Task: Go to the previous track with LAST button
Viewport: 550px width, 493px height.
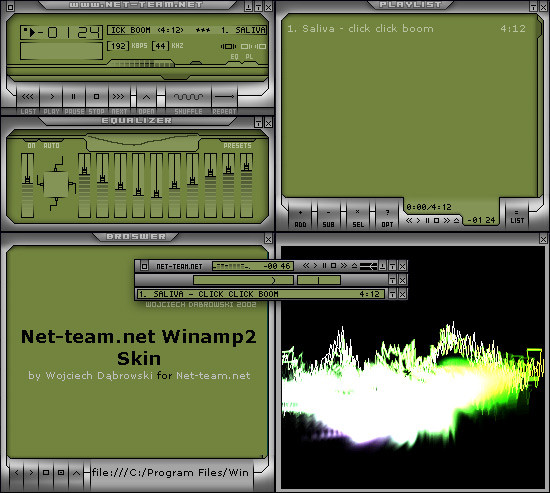Action: 28,96
